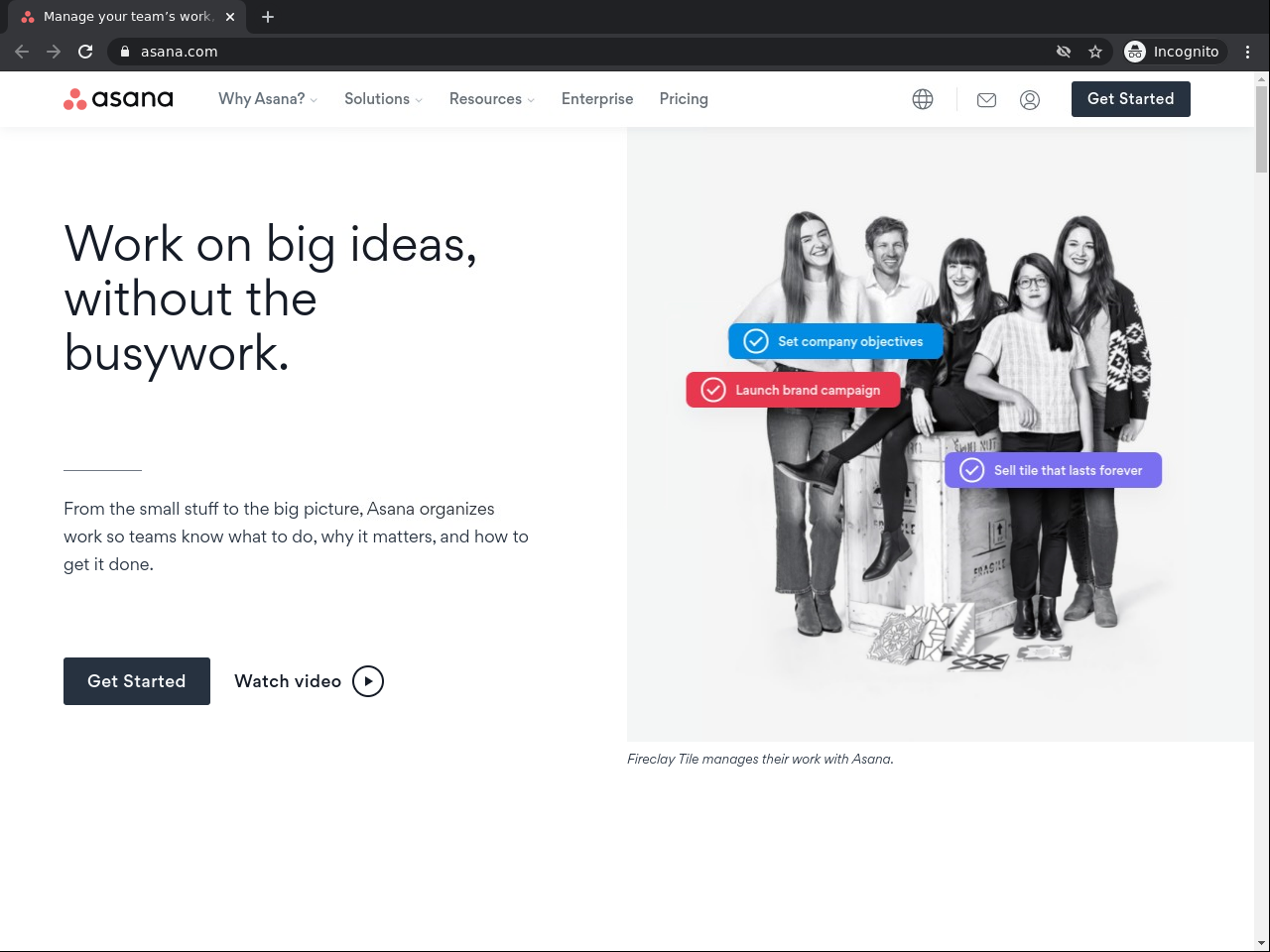Click the third-party cookies blocked eye icon
Viewport: 1270px width, 952px height.
[x=1064, y=52]
